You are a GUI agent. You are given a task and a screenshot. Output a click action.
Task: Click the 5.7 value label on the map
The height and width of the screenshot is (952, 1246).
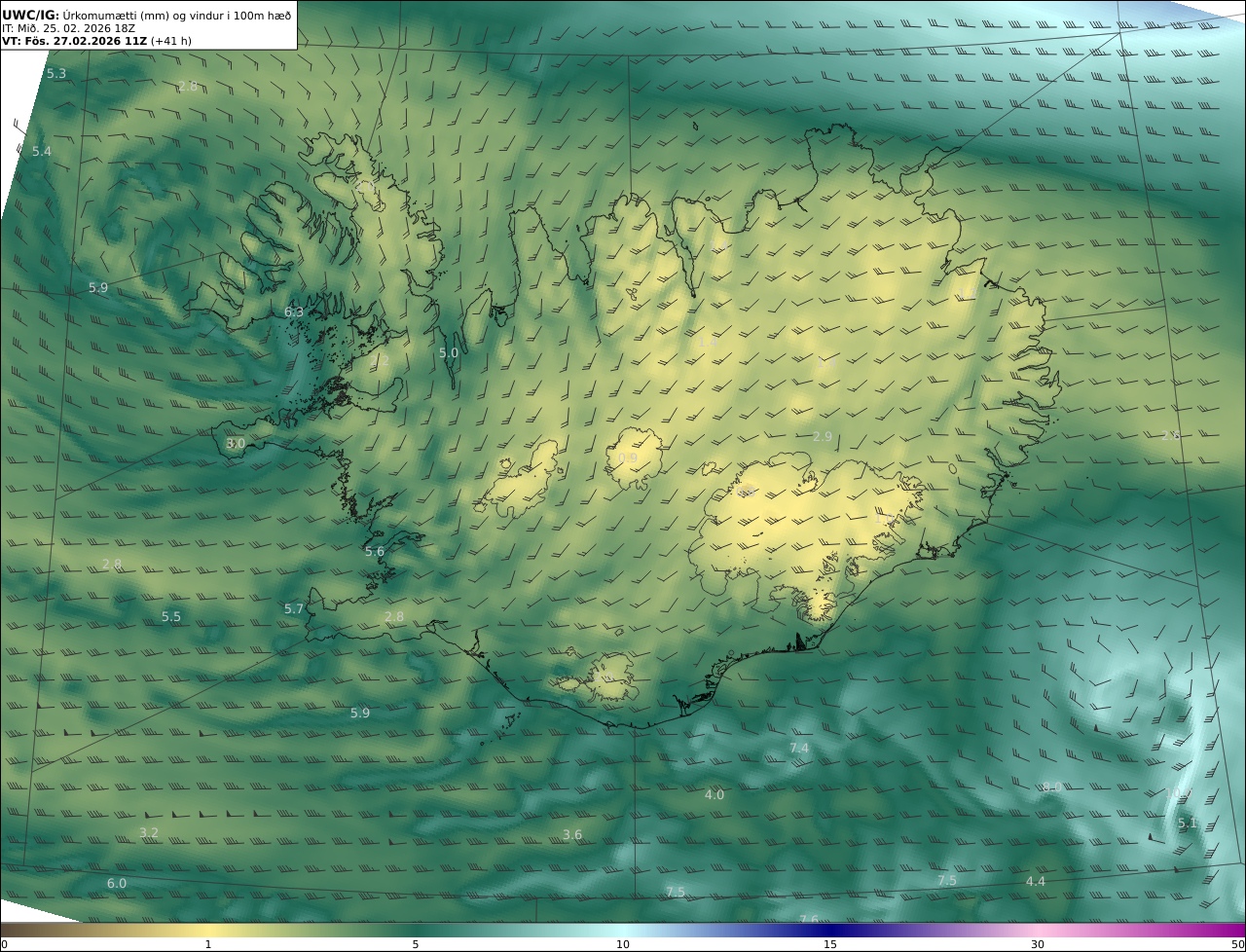[294, 609]
